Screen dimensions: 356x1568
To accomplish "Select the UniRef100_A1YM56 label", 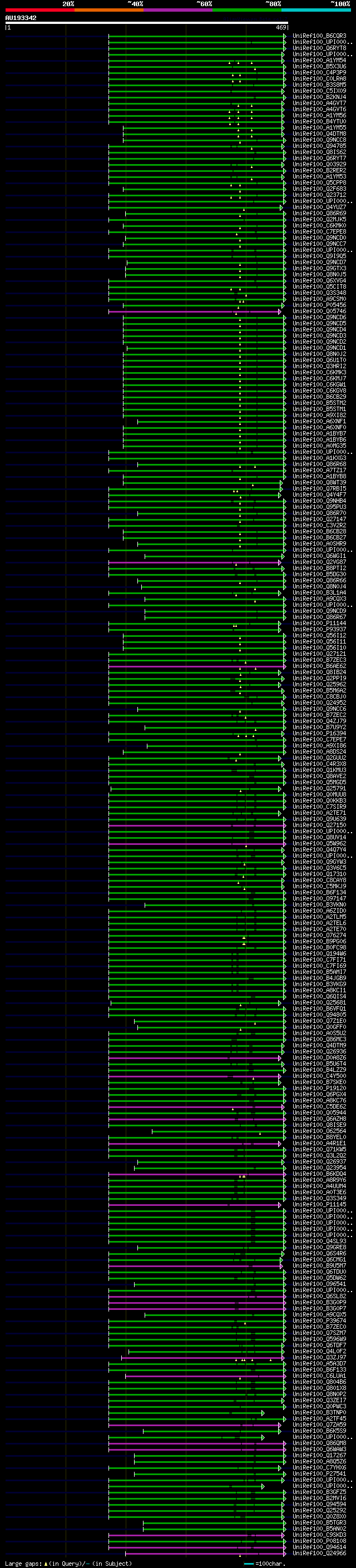I will click(x=319, y=115).
